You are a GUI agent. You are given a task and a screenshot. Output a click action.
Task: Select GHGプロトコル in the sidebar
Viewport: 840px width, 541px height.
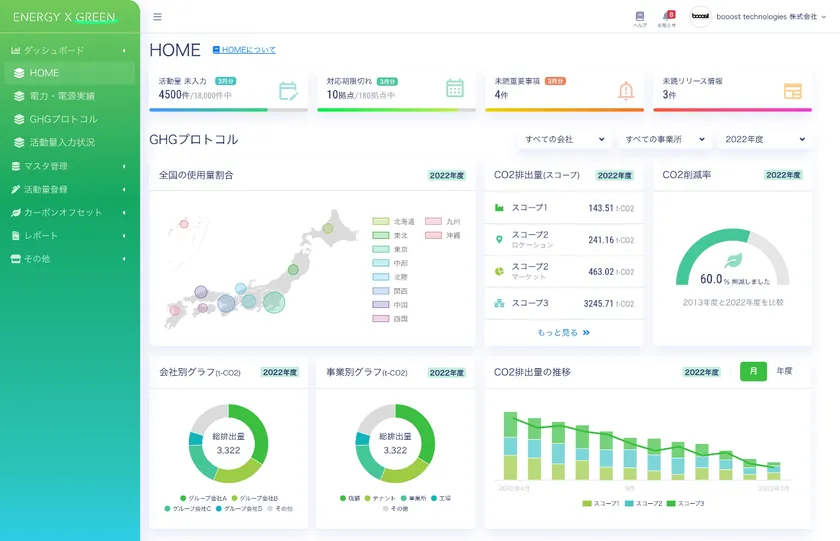point(64,119)
